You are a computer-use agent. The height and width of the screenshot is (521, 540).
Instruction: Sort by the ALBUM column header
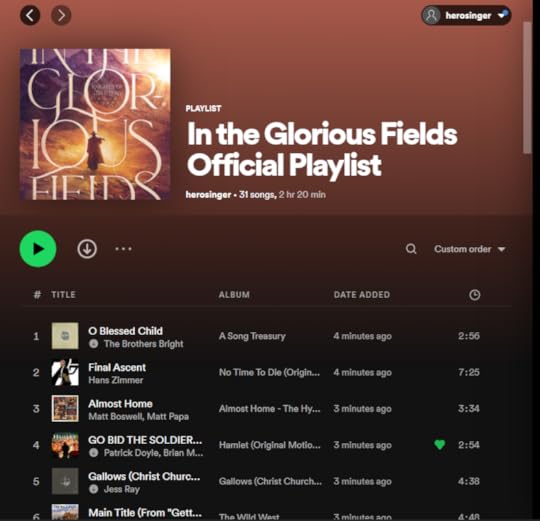(234, 295)
